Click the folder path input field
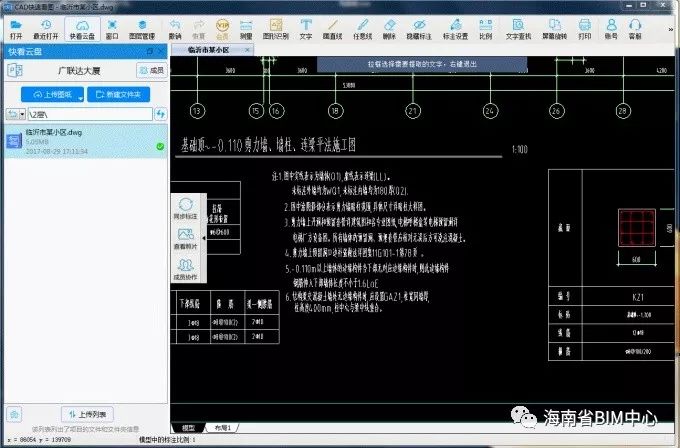The image size is (680, 448). 90,114
